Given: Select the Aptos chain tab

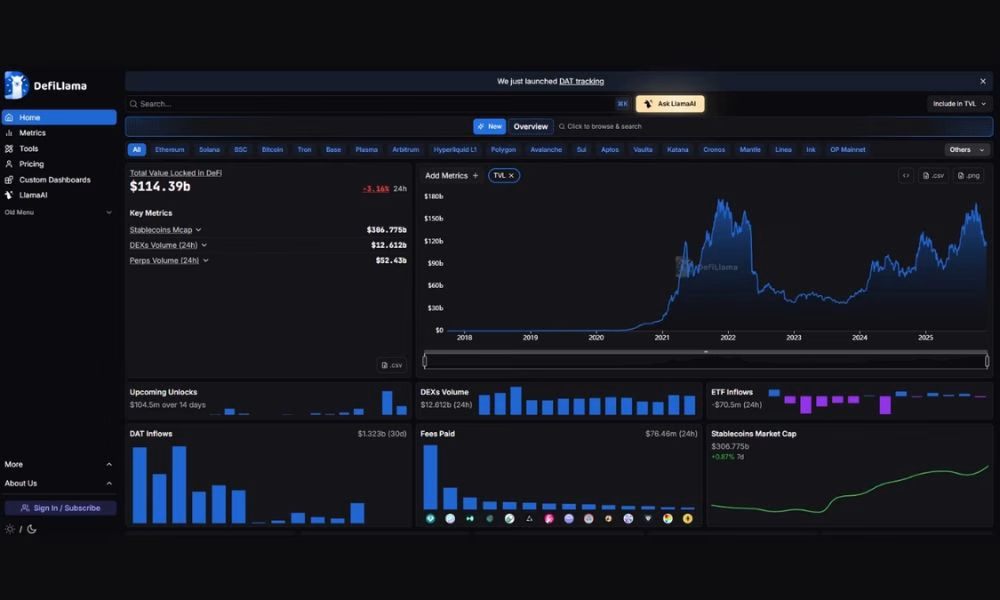Looking at the screenshot, I should (x=610, y=150).
